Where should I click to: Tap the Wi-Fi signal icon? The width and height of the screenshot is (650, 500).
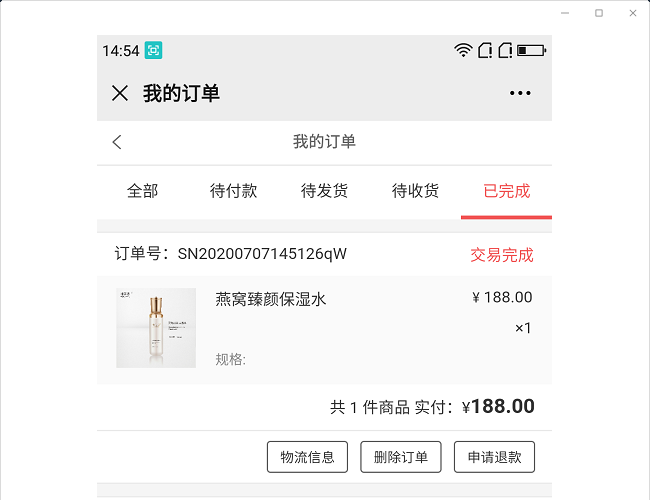click(463, 50)
